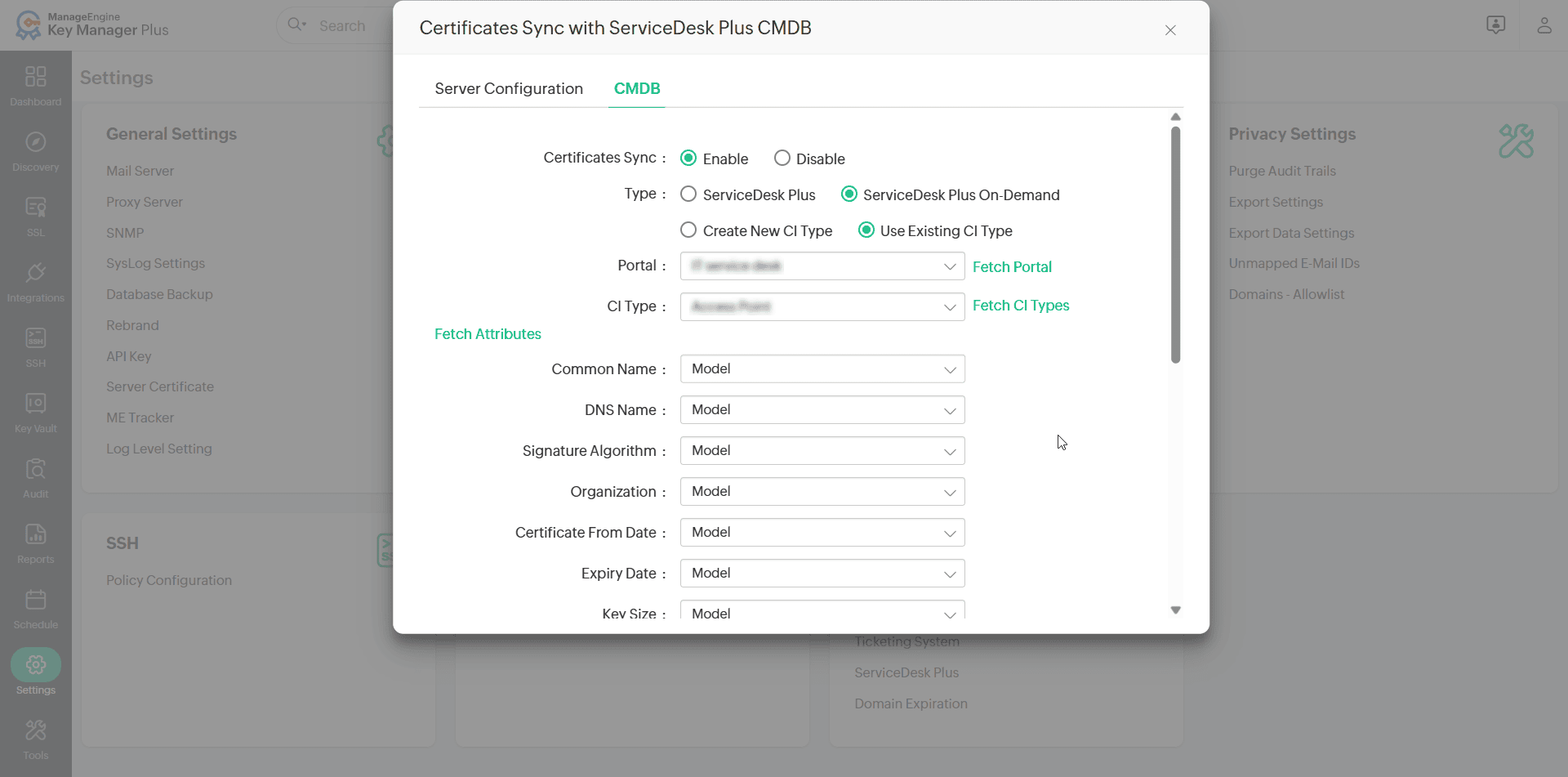
Task: Click the Privacy Settings tools icon
Action: (1517, 141)
